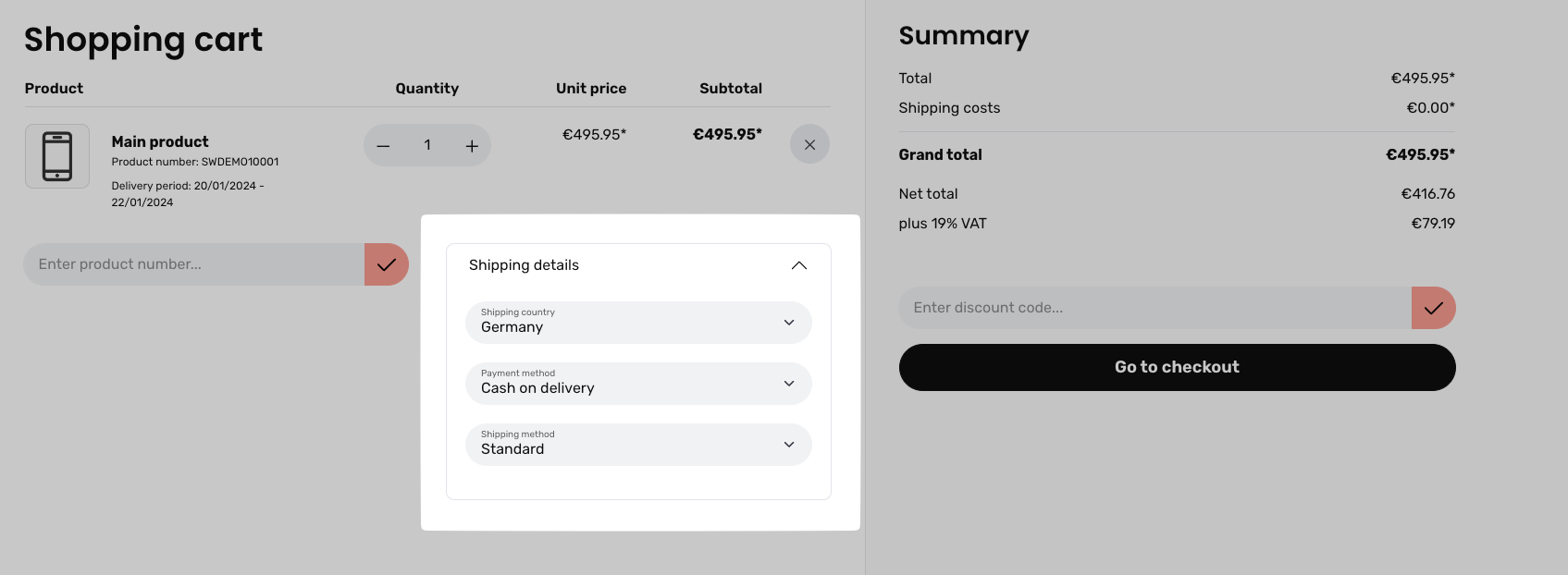Image resolution: width=1568 pixels, height=575 pixels.
Task: Open the Shipping method dropdown
Action: point(638,445)
